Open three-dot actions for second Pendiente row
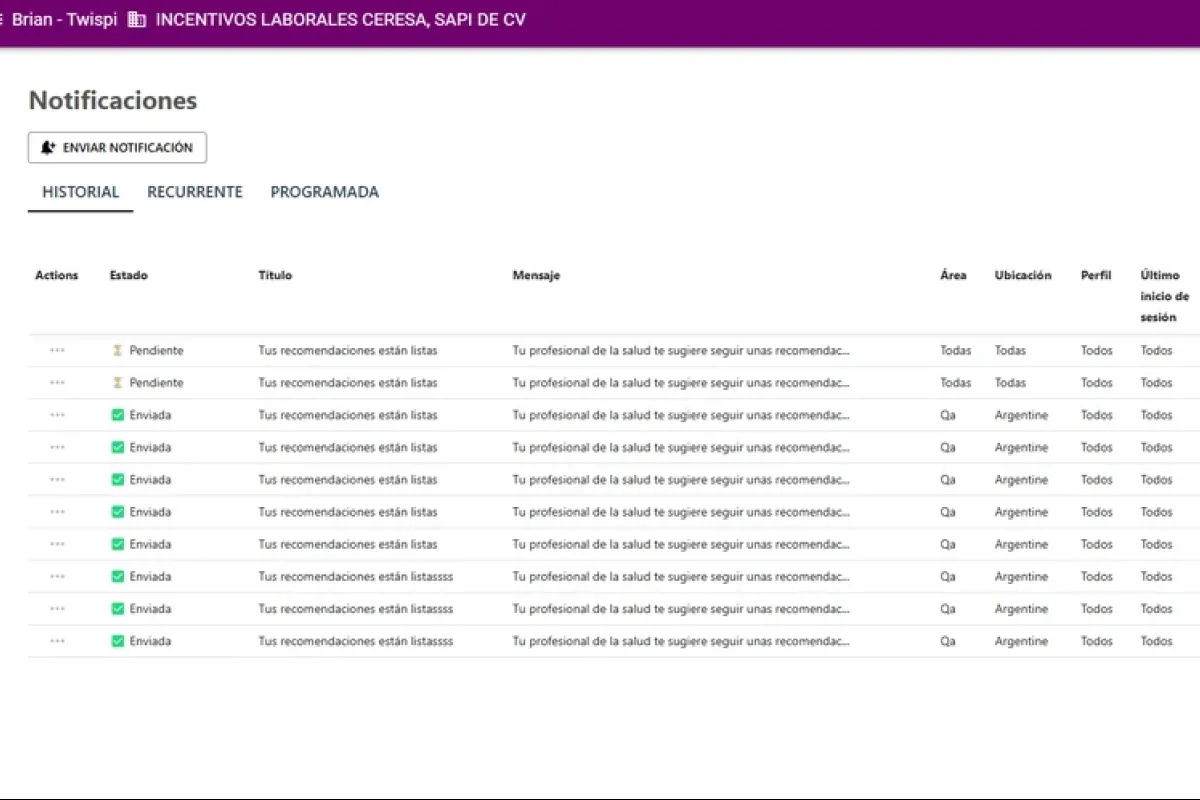 pyautogui.click(x=57, y=383)
